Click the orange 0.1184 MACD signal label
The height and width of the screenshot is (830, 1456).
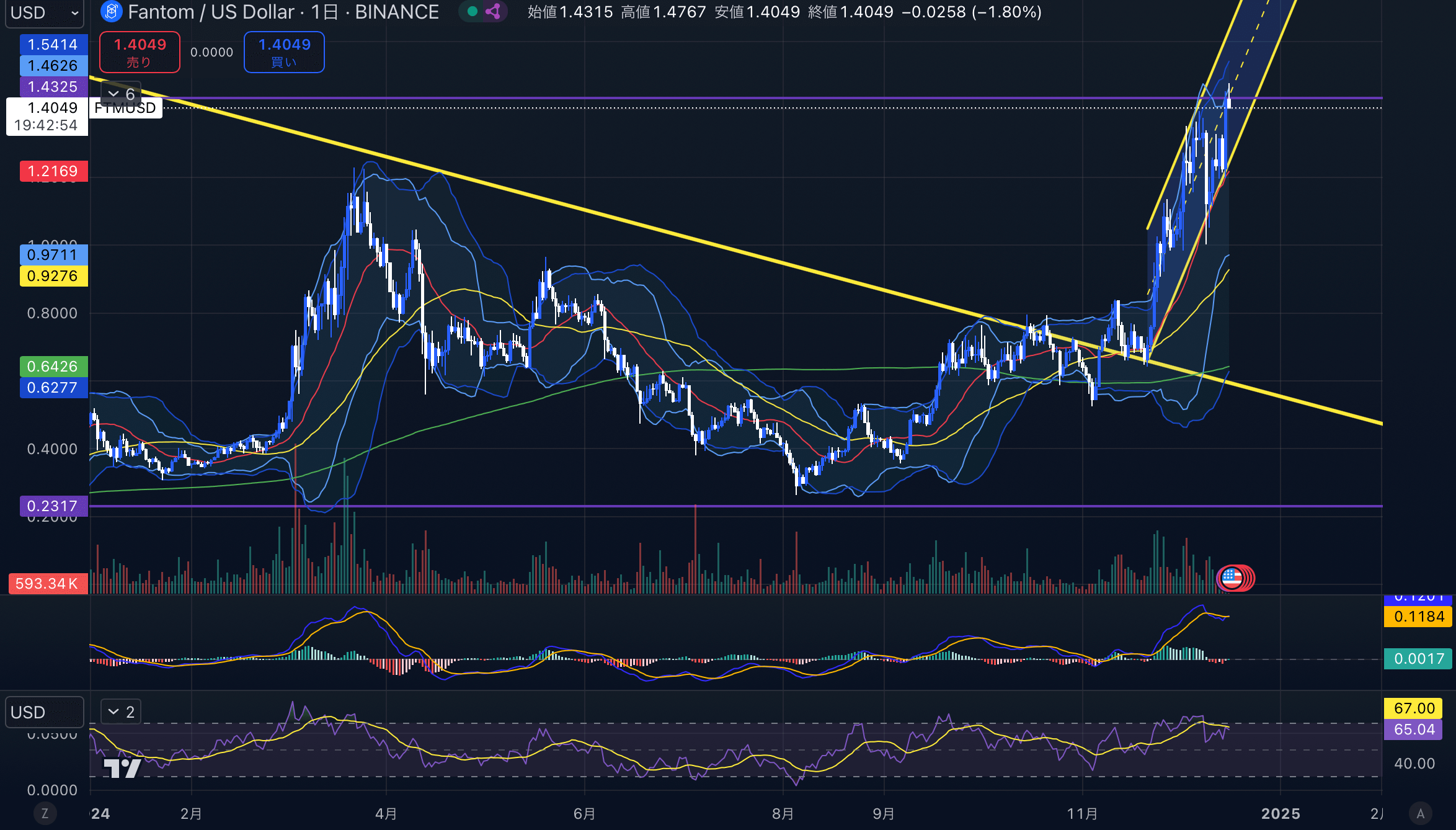(1419, 617)
